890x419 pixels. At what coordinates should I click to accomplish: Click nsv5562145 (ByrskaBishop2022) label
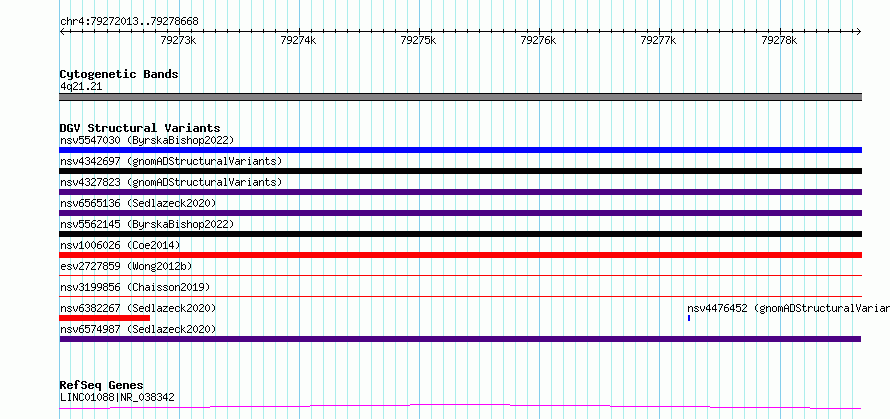146,224
